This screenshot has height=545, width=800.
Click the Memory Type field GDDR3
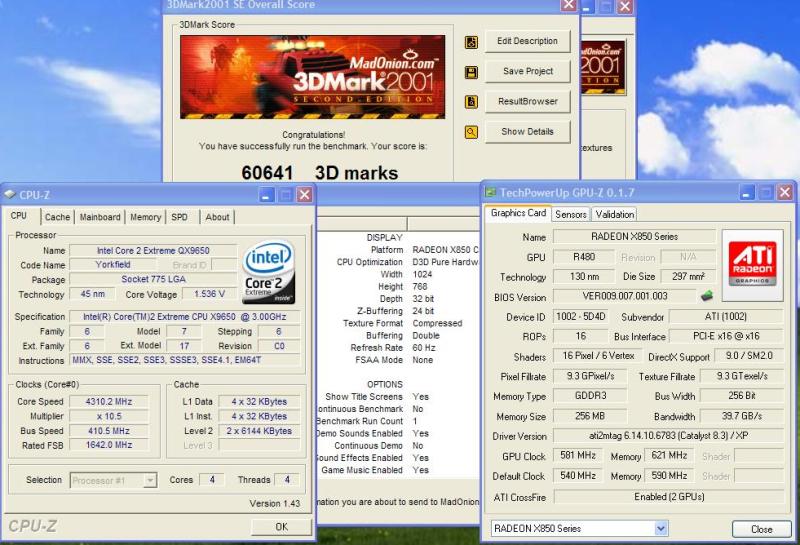point(590,395)
